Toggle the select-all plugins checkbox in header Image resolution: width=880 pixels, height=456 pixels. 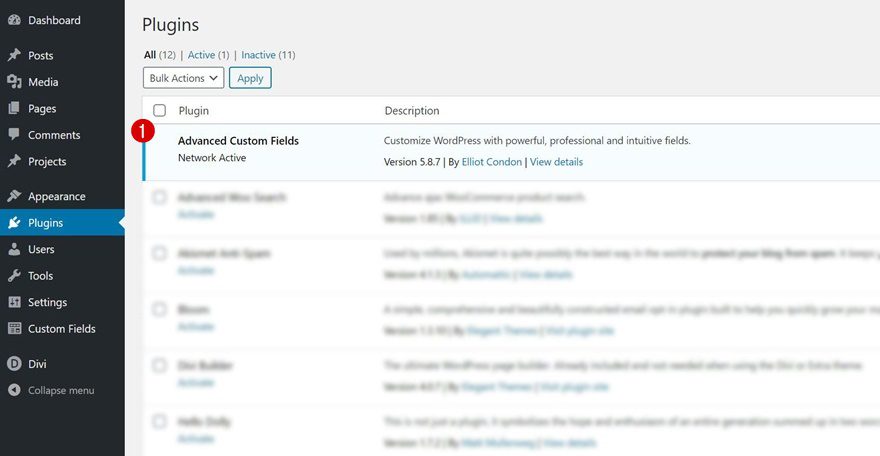[x=159, y=110]
